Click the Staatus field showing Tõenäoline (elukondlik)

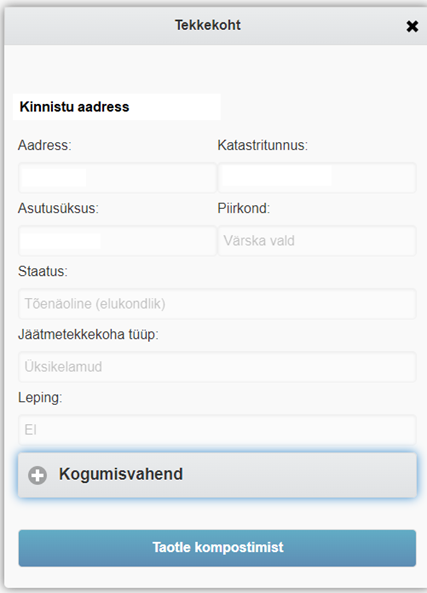pyautogui.click(x=217, y=304)
